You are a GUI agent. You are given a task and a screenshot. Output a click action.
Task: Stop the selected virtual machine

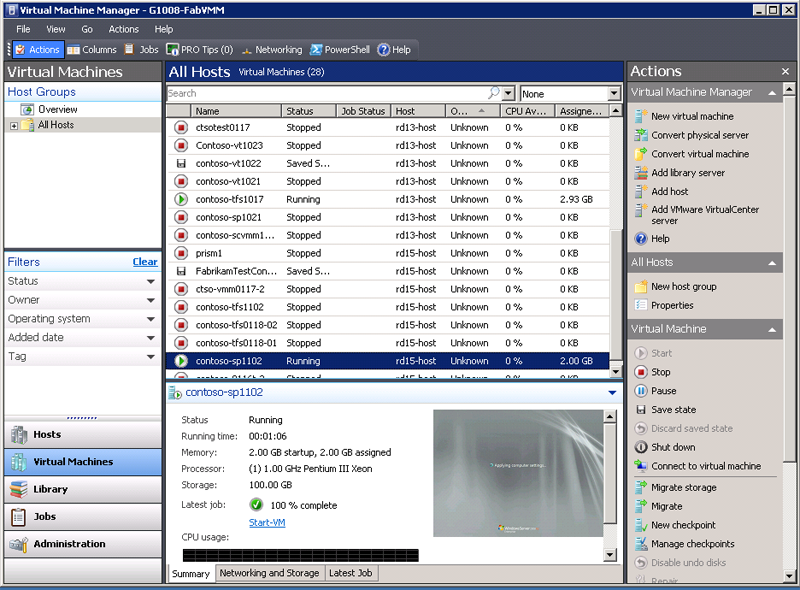point(652,372)
